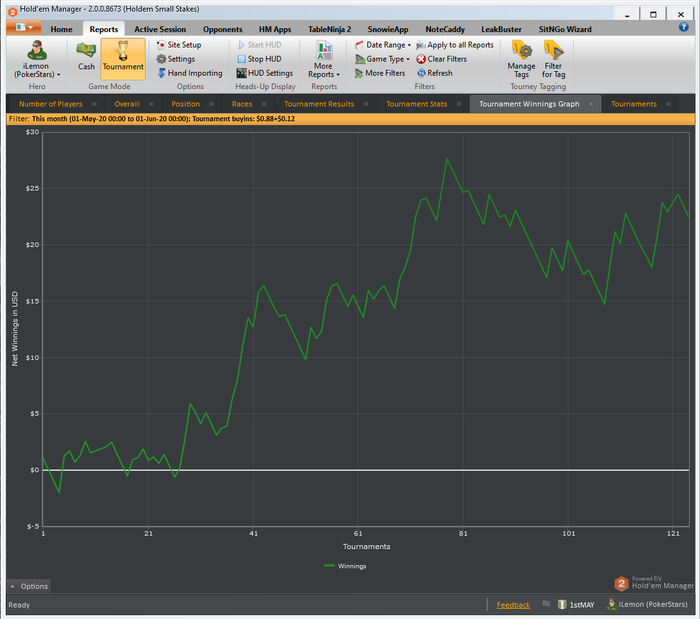Open the HM Apps tab
This screenshot has height=619, width=700.
(275, 29)
